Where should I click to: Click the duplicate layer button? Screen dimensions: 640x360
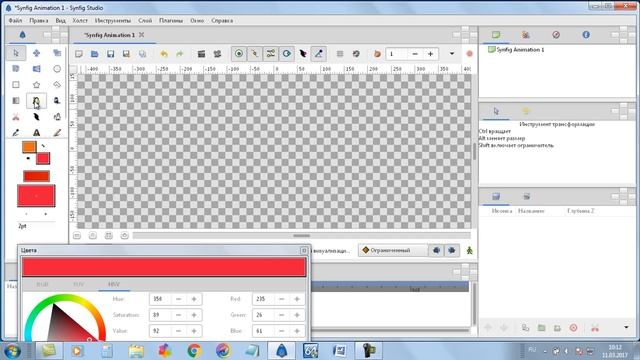(525, 328)
